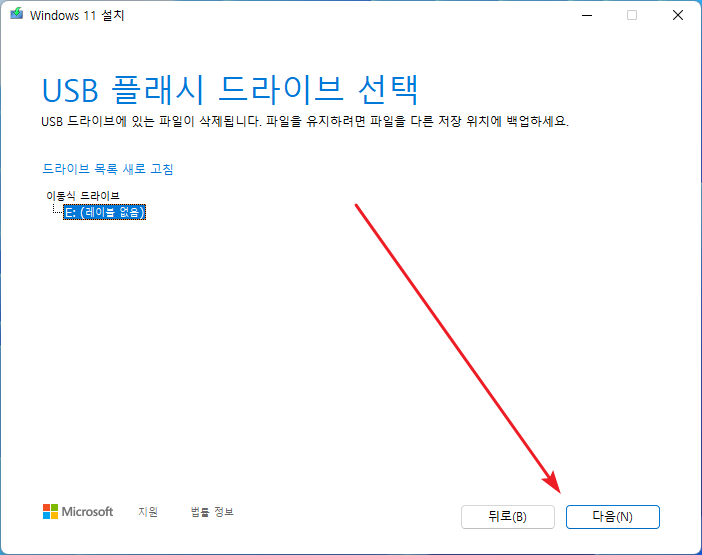Refresh drive list via 드라이브 목록 새로 고침
The image size is (702, 555).
pos(107,169)
